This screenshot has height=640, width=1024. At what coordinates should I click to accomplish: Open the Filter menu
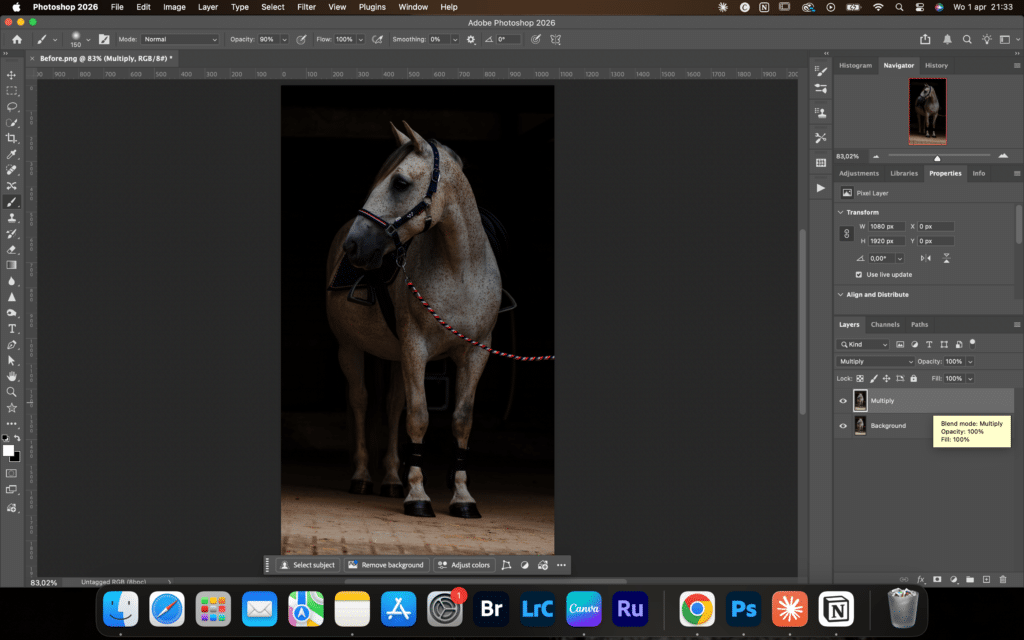point(306,7)
